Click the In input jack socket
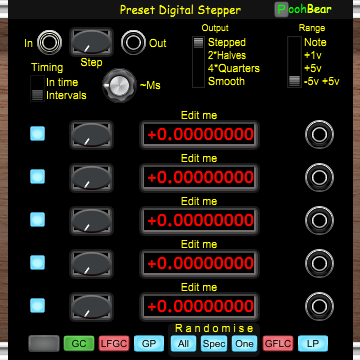 49,43
